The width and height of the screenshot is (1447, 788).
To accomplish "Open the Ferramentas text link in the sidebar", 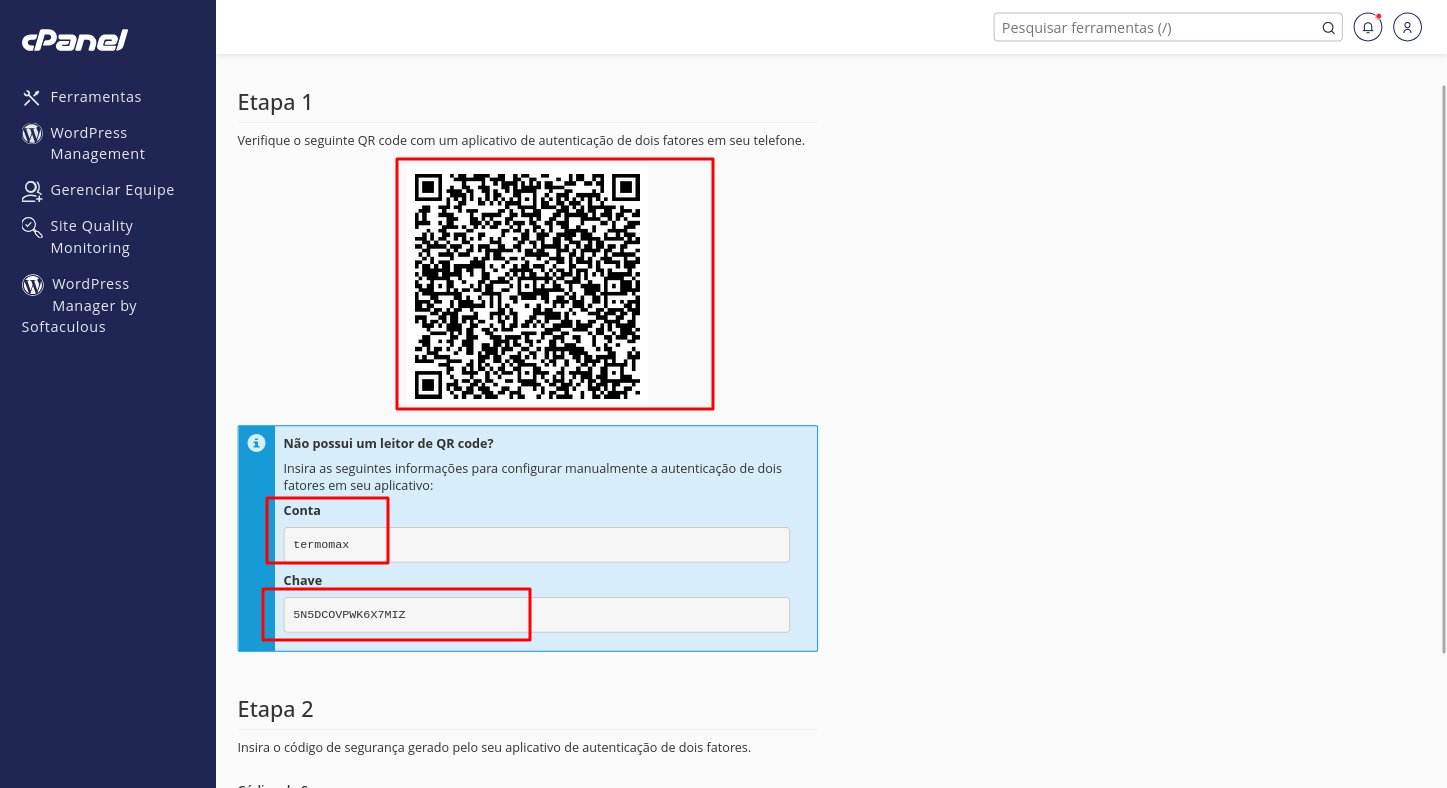I will click(96, 97).
